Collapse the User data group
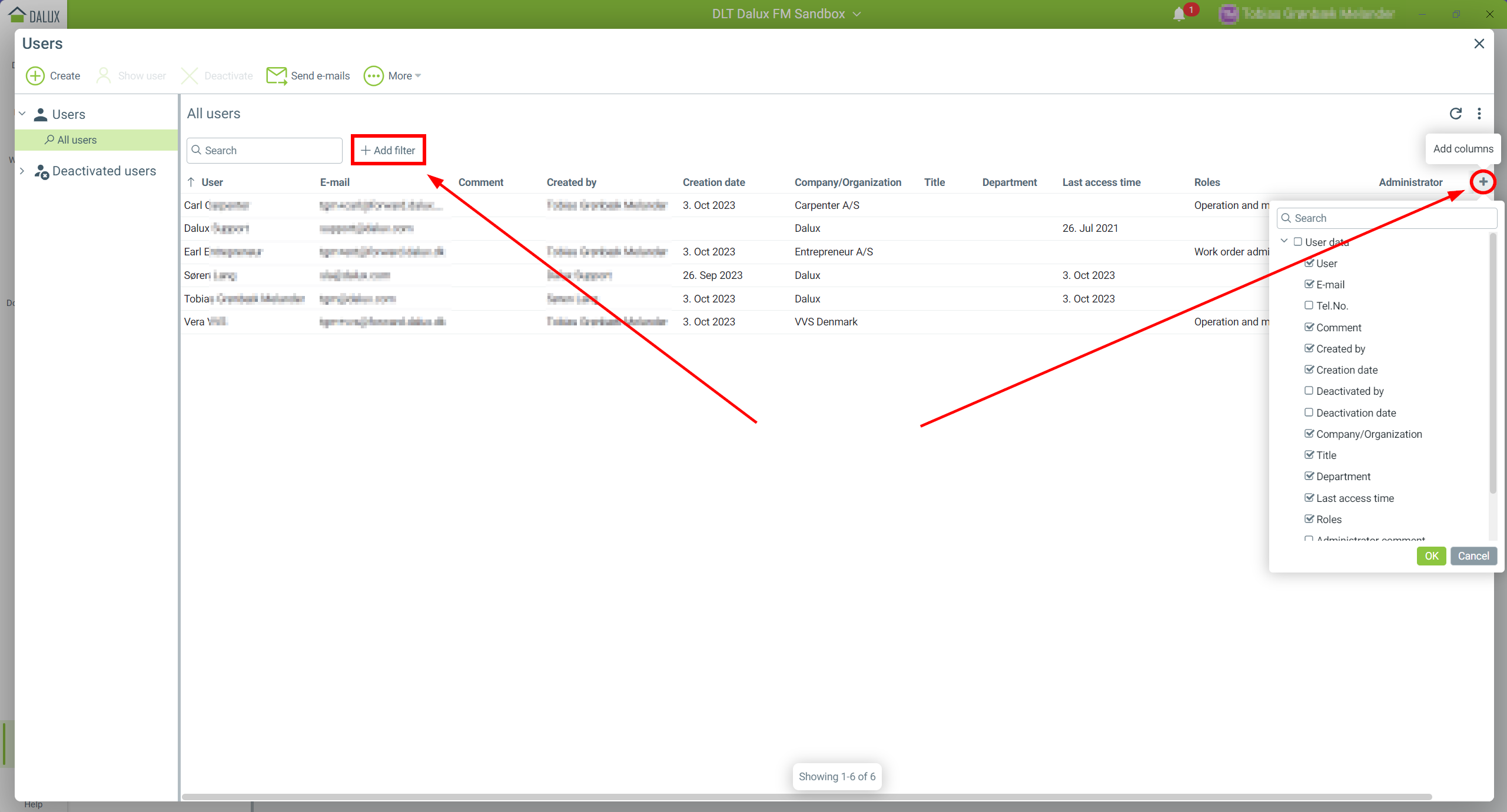 tap(1284, 241)
